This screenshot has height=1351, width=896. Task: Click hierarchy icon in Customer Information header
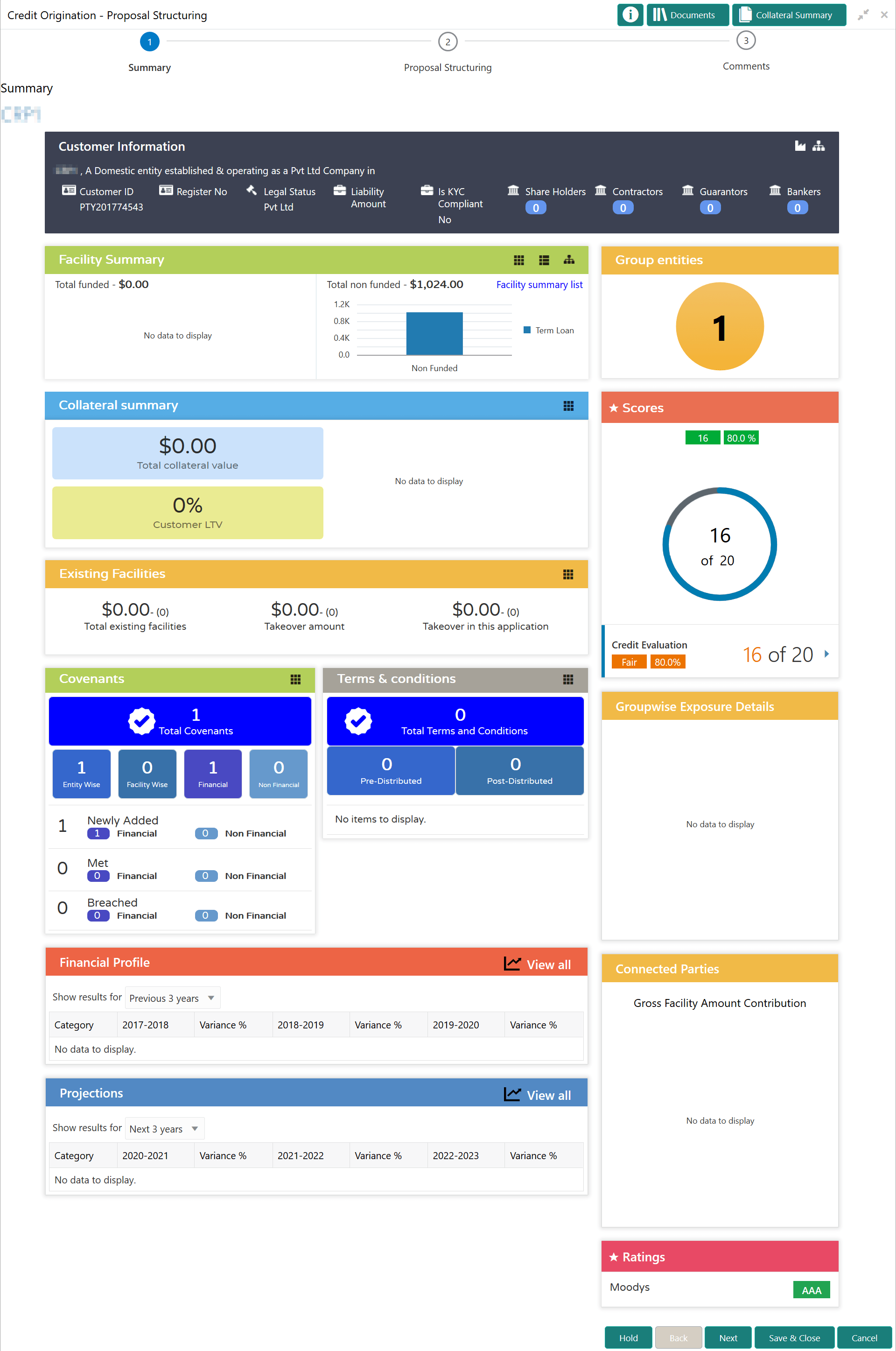tap(818, 146)
